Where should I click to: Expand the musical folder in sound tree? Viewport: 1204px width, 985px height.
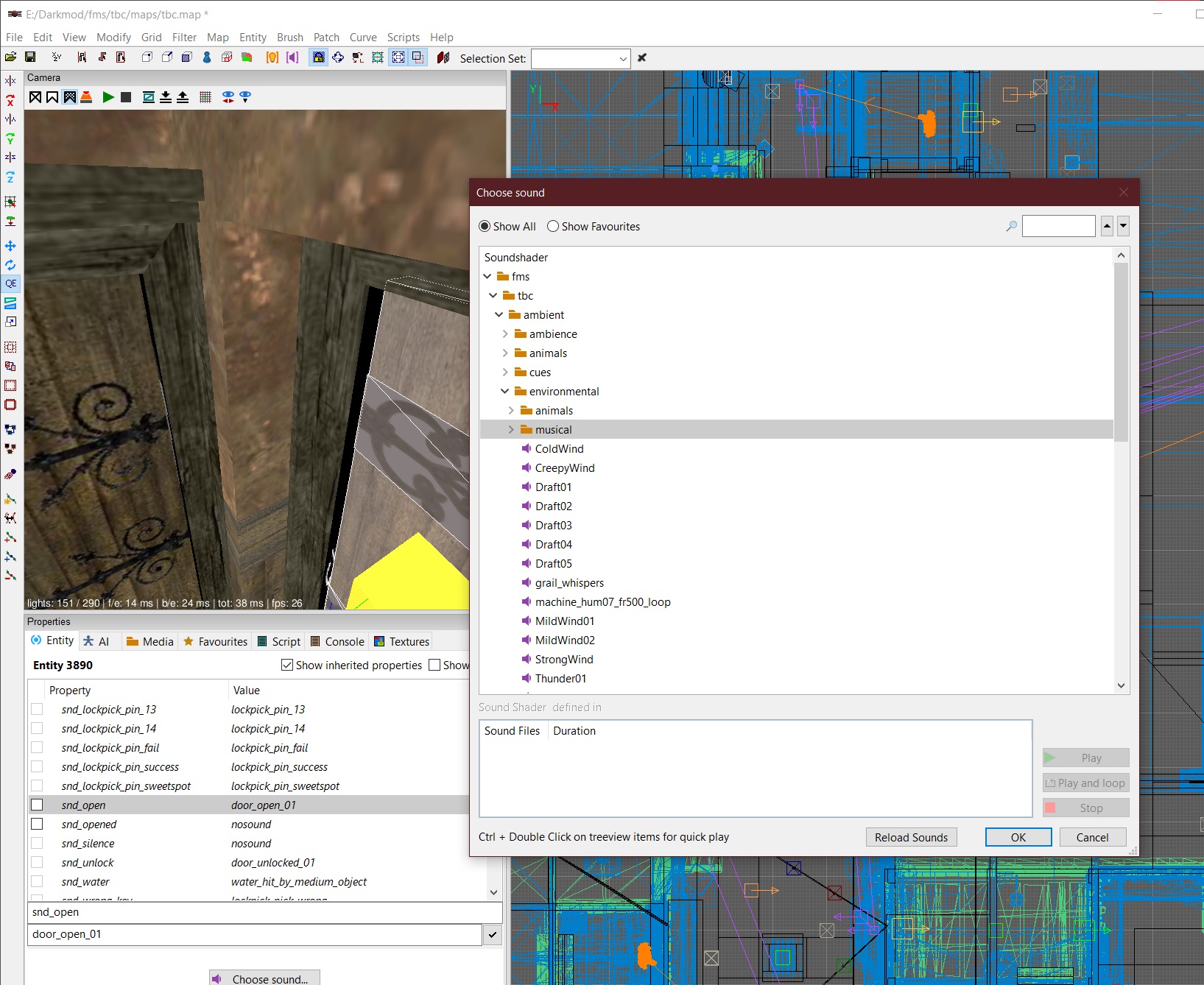tap(511, 430)
